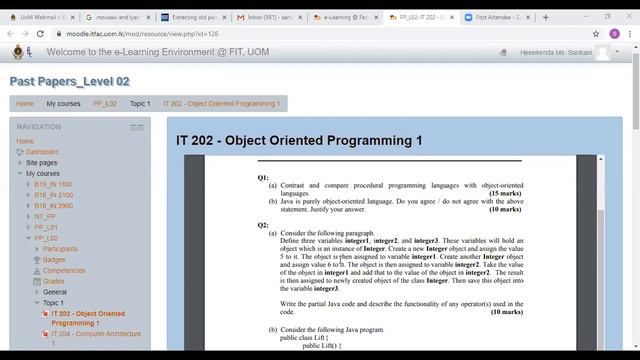The image size is (640, 360).
Task: Click the university crest logo
Action: 18,52
